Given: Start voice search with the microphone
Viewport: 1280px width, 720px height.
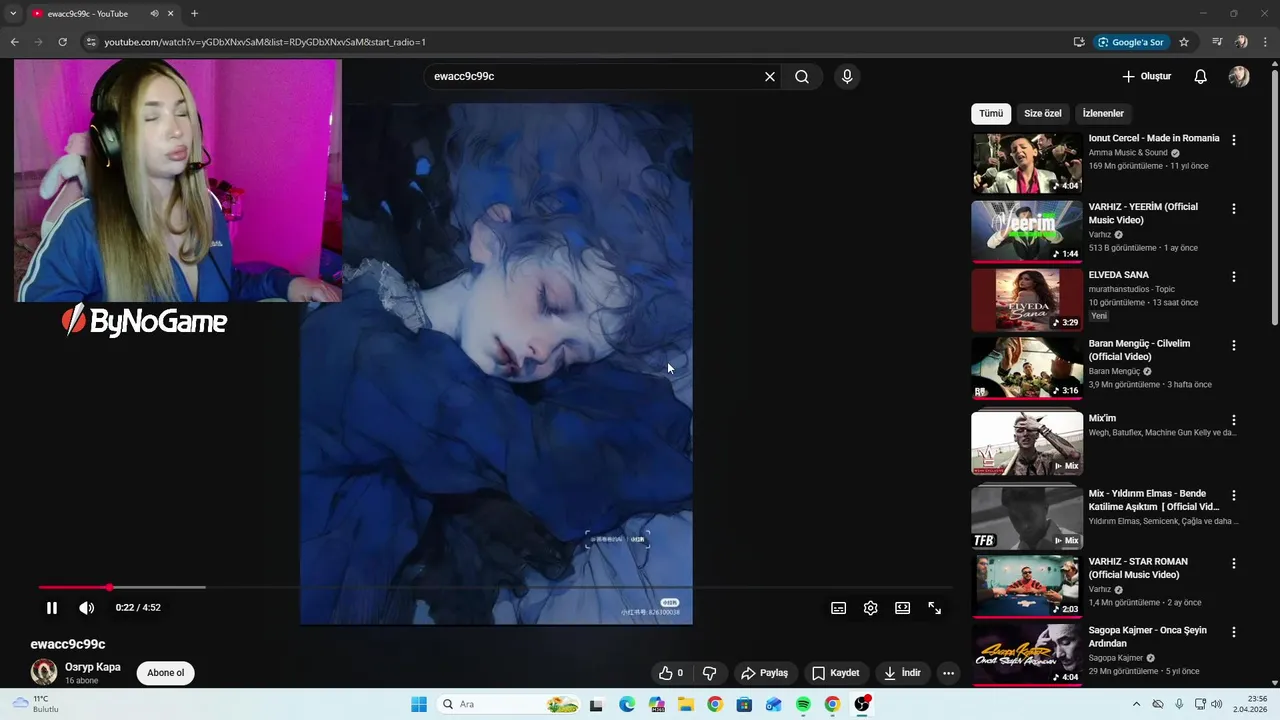Looking at the screenshot, I should (847, 76).
